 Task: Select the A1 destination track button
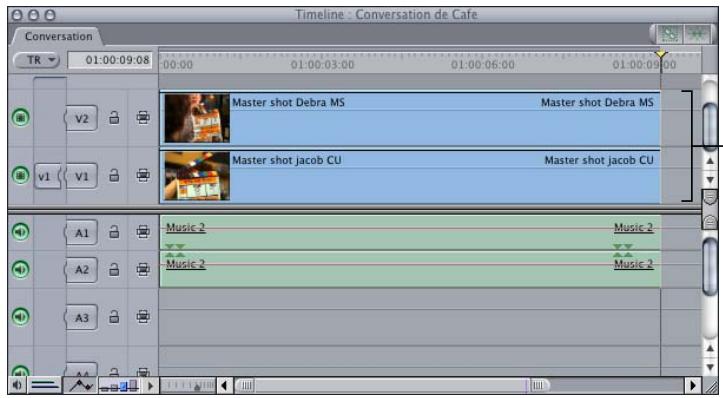[81, 232]
